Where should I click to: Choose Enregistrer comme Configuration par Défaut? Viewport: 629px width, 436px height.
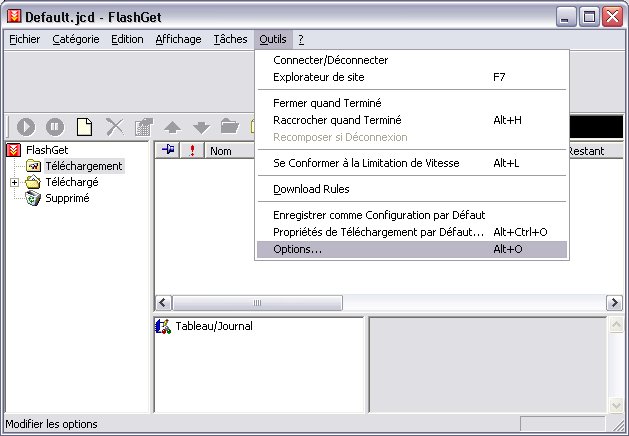pos(412,215)
